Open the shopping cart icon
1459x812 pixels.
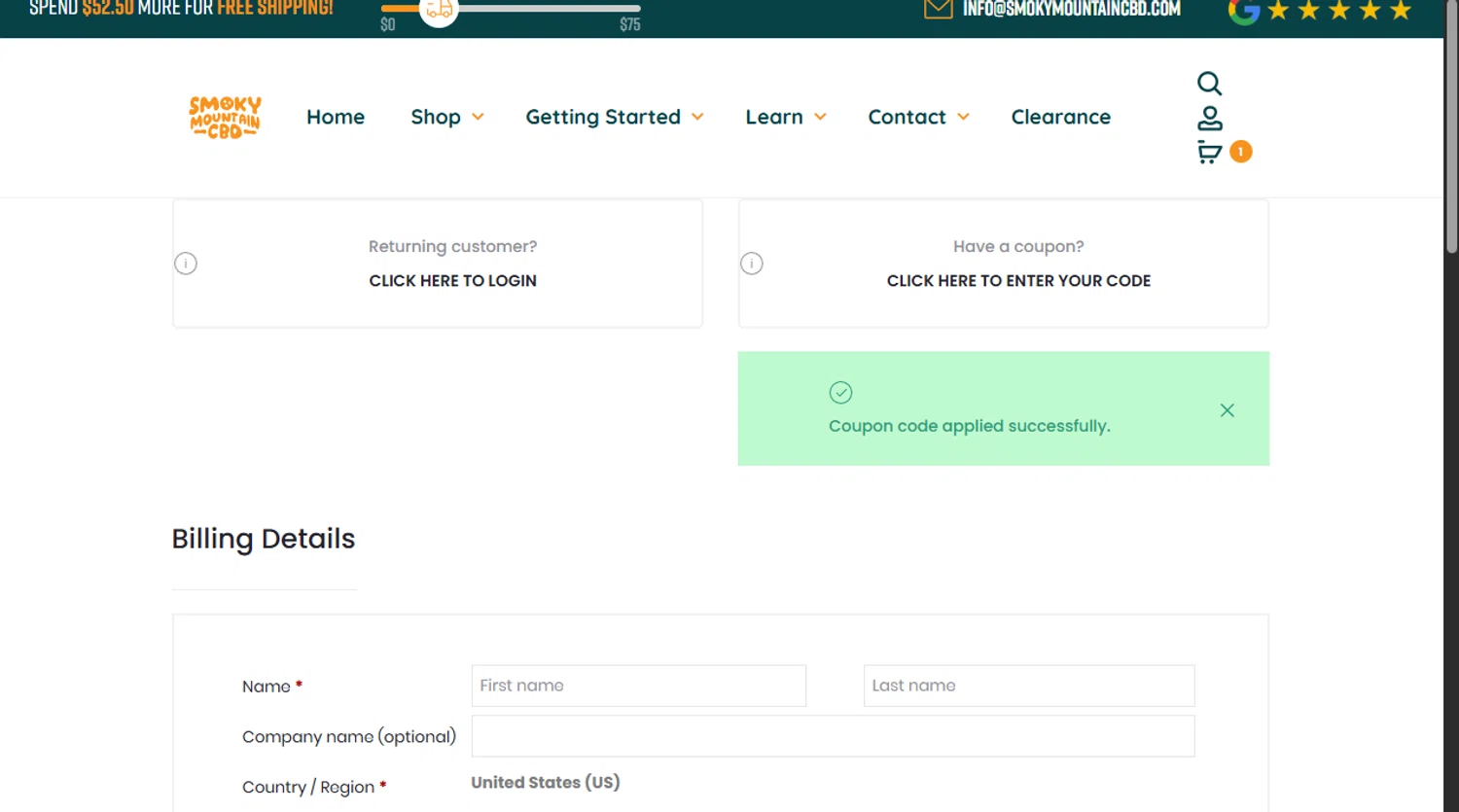(x=1209, y=153)
